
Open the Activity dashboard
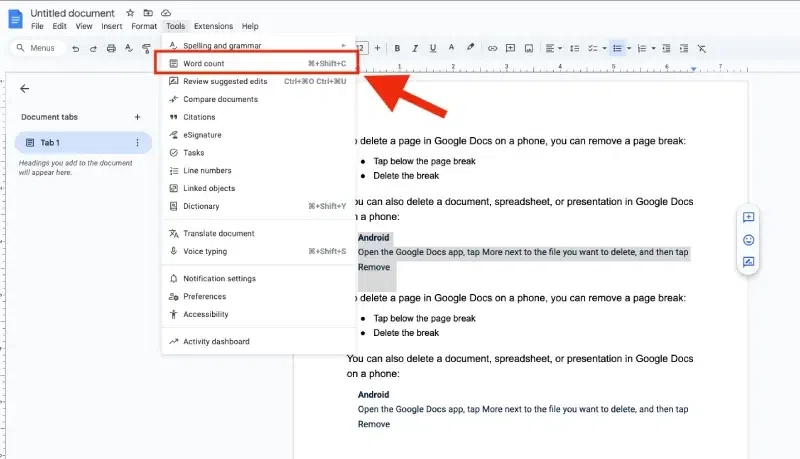click(258, 341)
